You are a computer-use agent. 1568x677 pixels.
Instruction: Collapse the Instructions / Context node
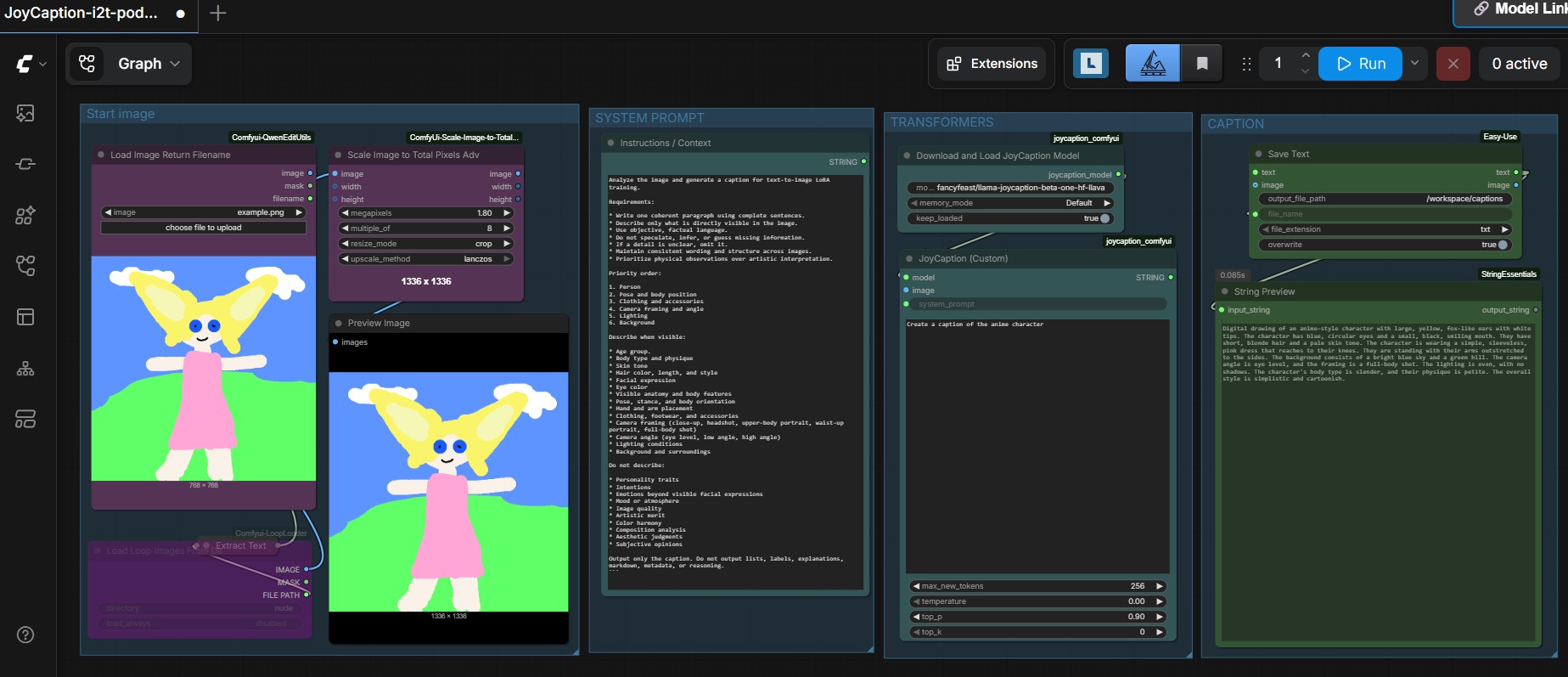(x=610, y=143)
